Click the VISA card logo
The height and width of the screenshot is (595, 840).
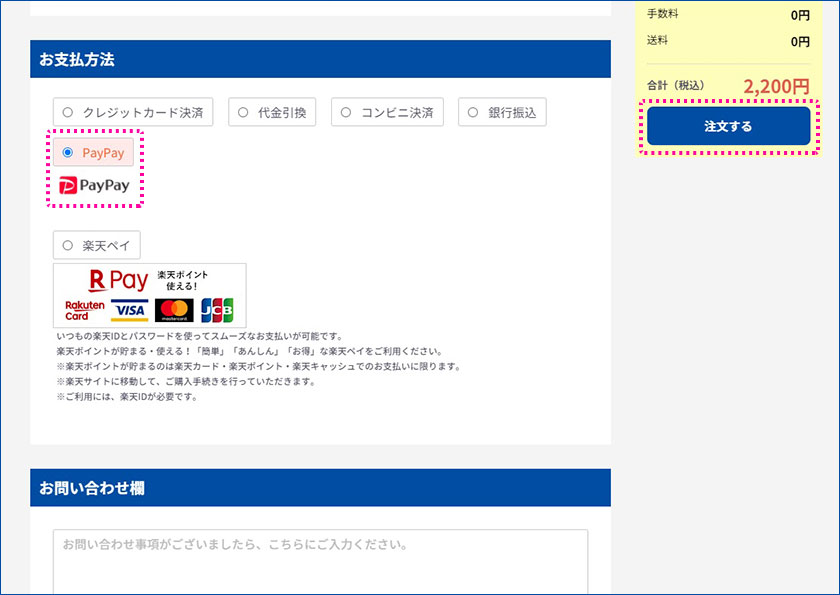click(x=130, y=311)
